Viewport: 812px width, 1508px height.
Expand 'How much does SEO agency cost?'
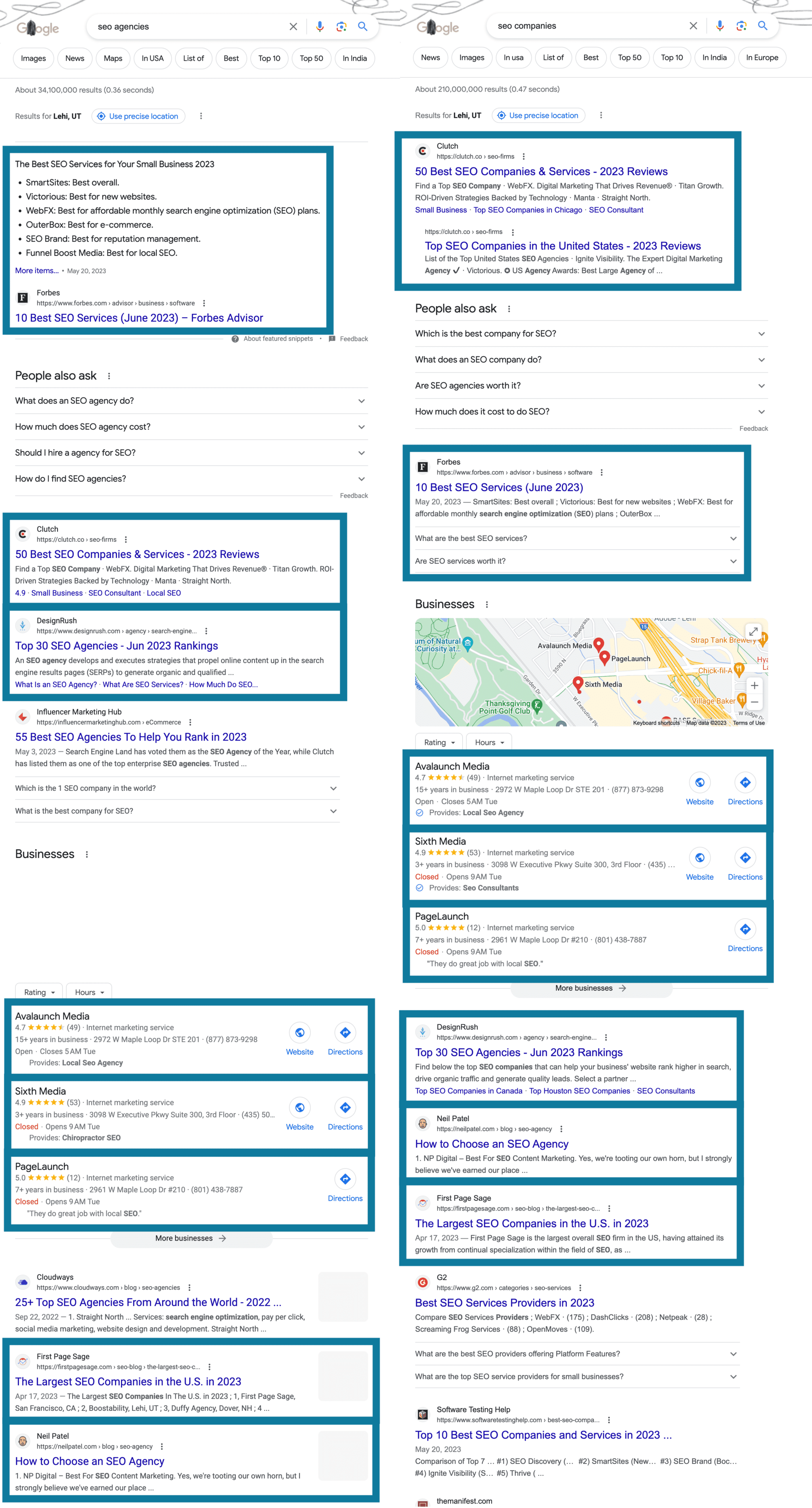[191, 427]
